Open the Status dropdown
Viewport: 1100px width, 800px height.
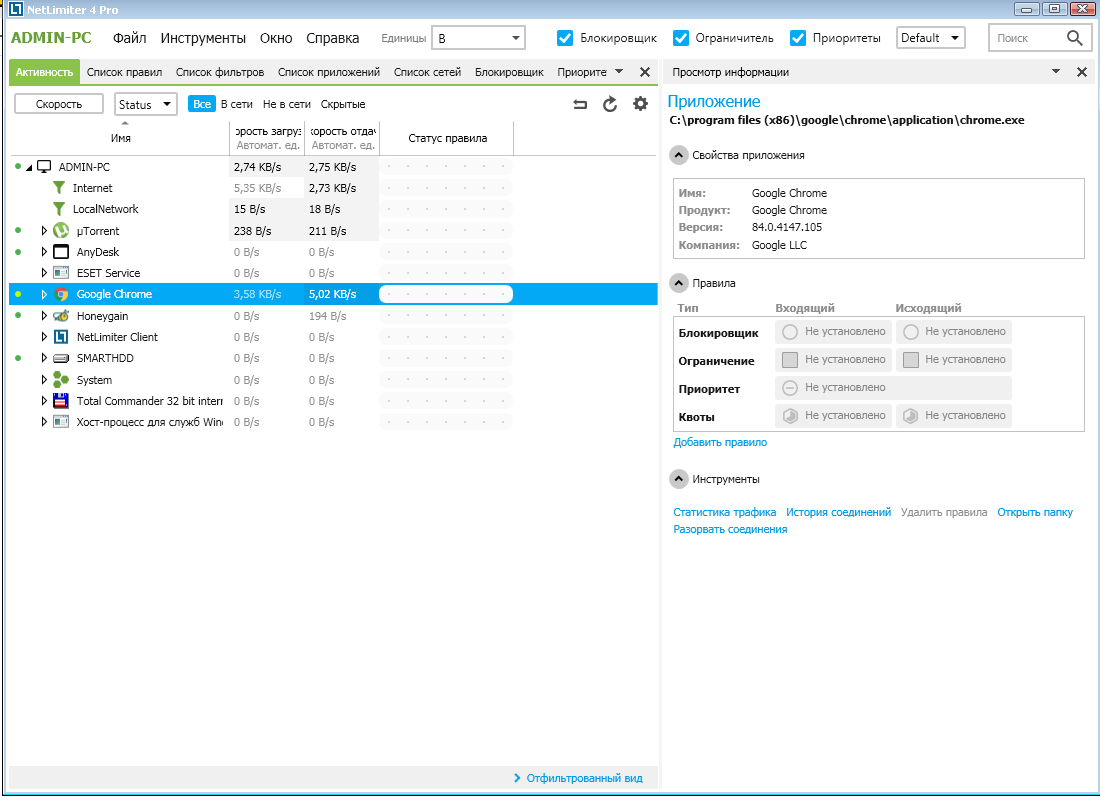(x=145, y=105)
